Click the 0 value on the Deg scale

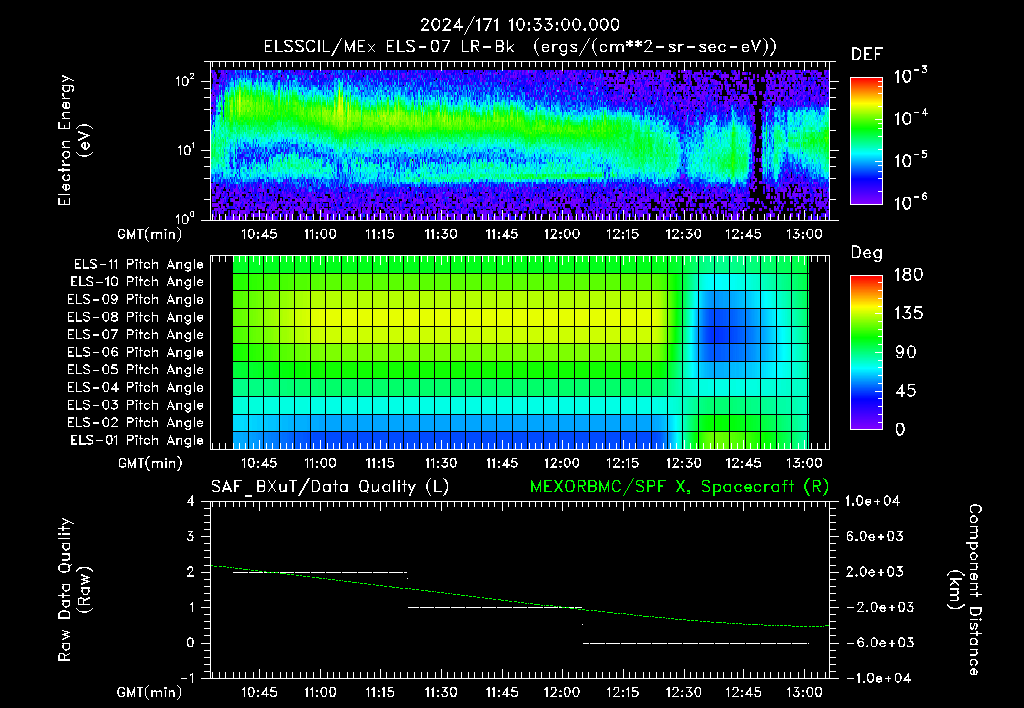[900, 430]
